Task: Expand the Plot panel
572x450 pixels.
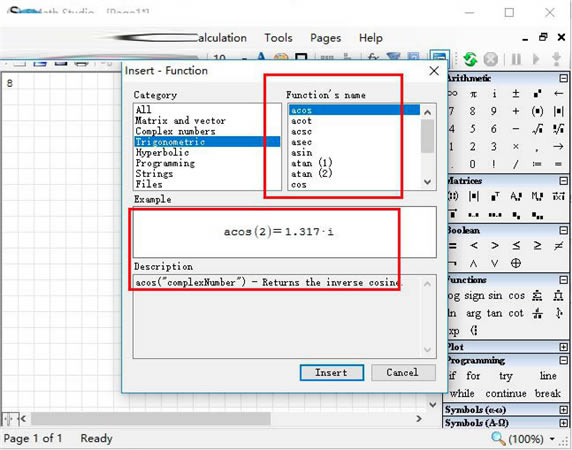Action: coord(564,347)
